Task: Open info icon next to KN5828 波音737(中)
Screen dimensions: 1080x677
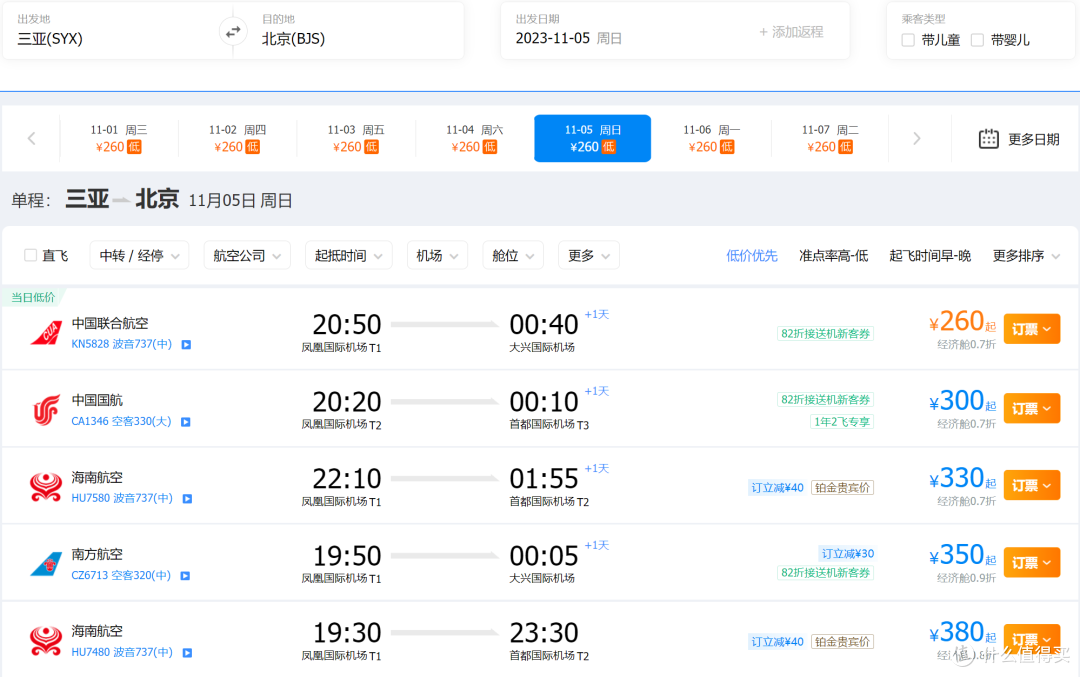Action: coord(186,344)
